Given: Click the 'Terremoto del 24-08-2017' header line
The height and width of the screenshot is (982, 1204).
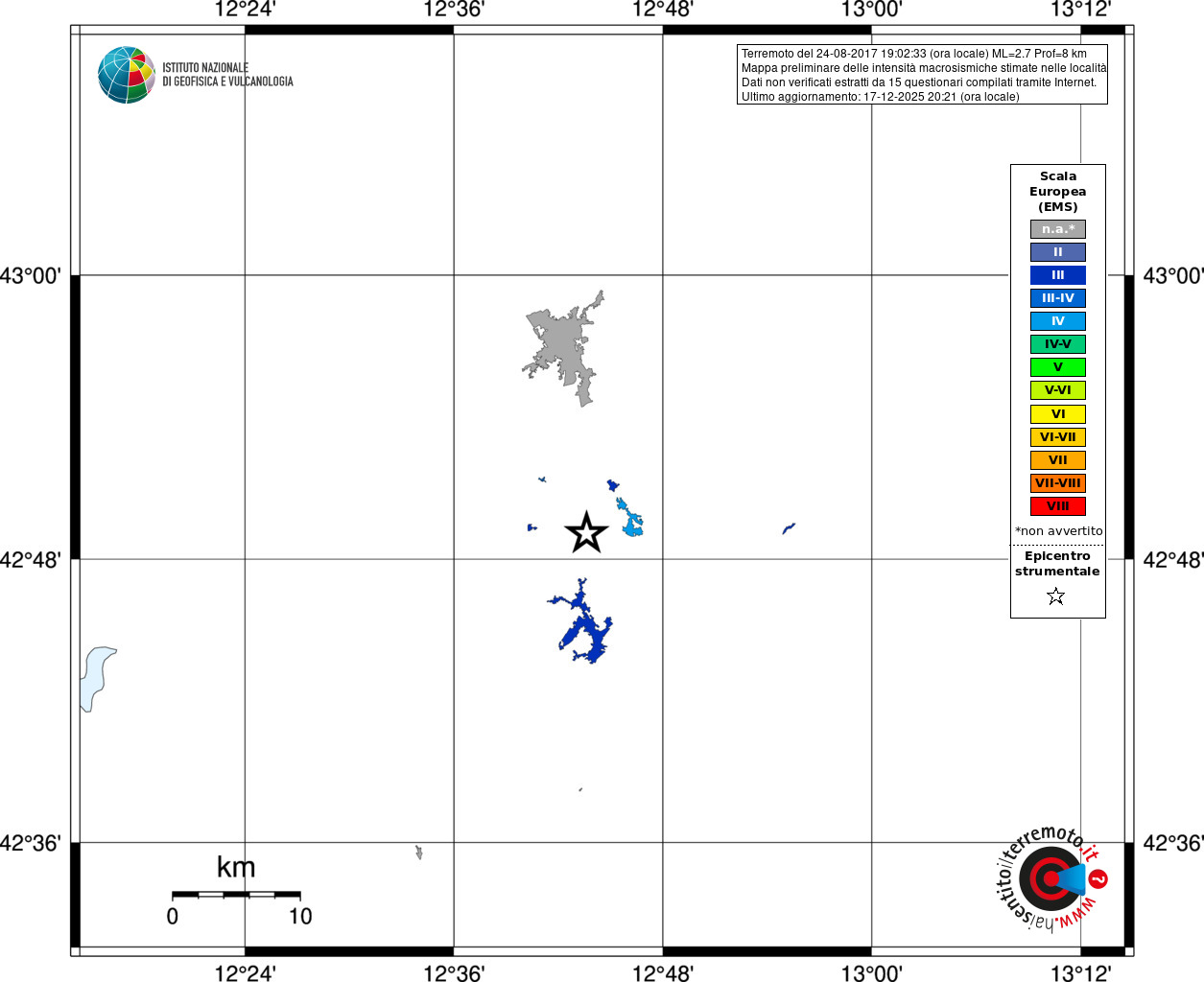Looking at the screenshot, I should tap(913, 54).
